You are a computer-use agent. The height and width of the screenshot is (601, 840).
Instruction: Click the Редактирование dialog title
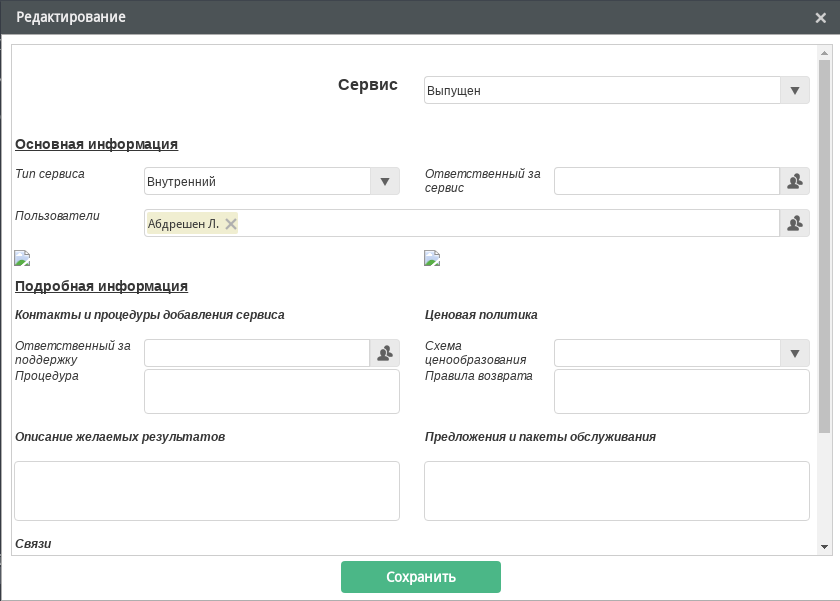[71, 17]
